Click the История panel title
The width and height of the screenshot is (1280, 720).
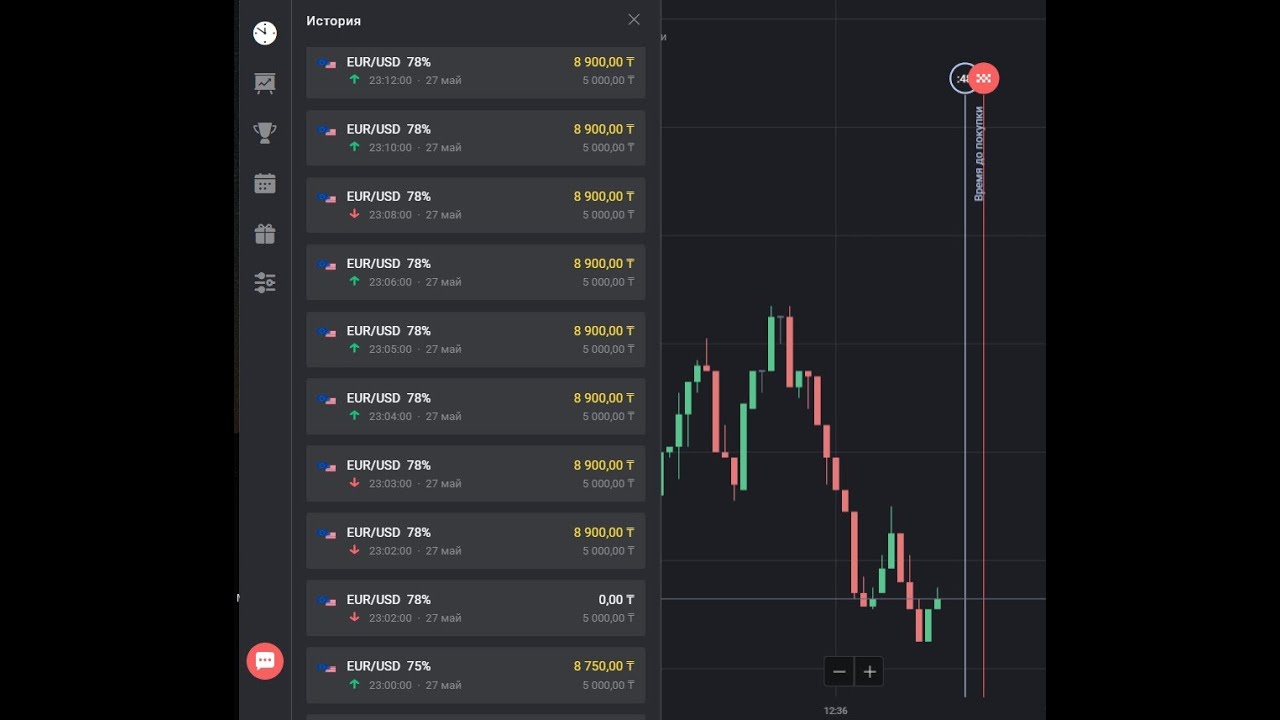334,21
